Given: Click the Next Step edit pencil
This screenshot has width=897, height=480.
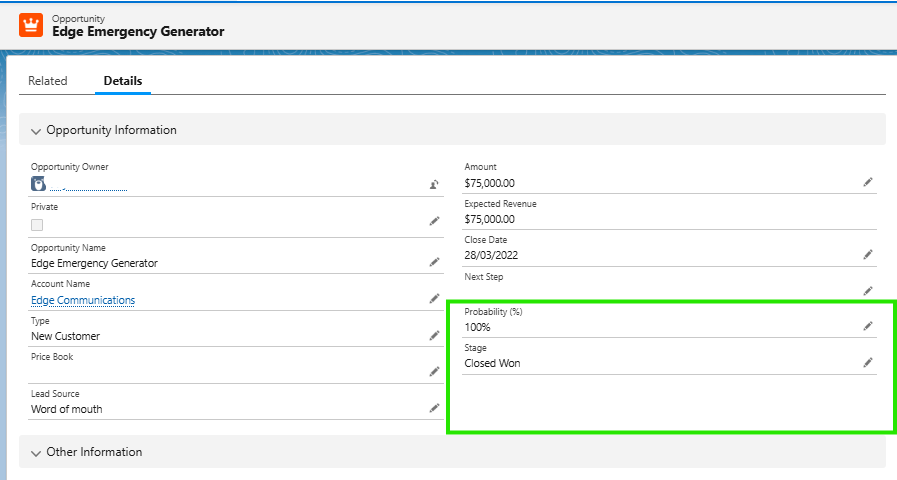Looking at the screenshot, I should [x=868, y=291].
